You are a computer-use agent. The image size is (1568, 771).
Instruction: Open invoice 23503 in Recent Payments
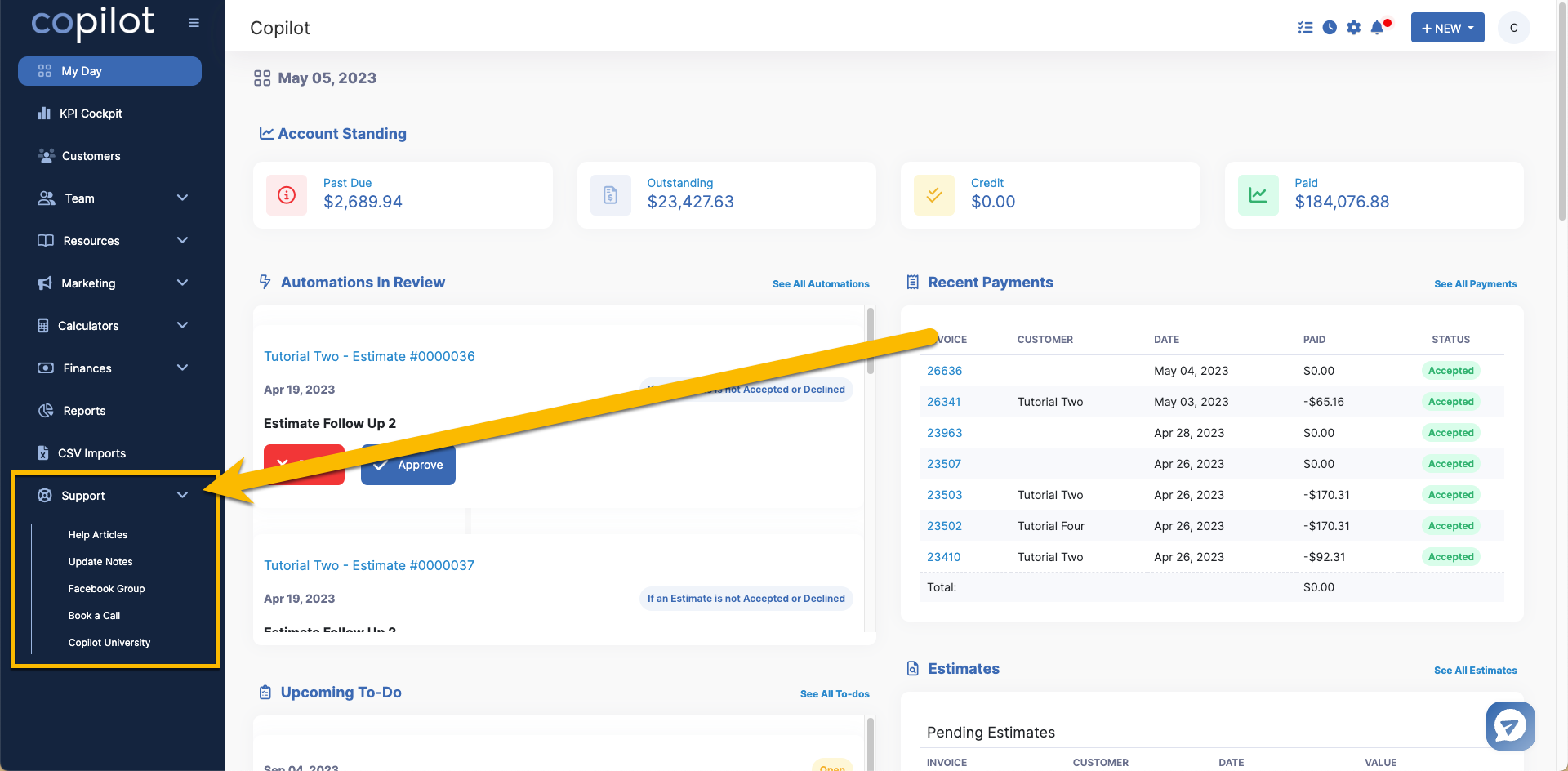point(944,495)
